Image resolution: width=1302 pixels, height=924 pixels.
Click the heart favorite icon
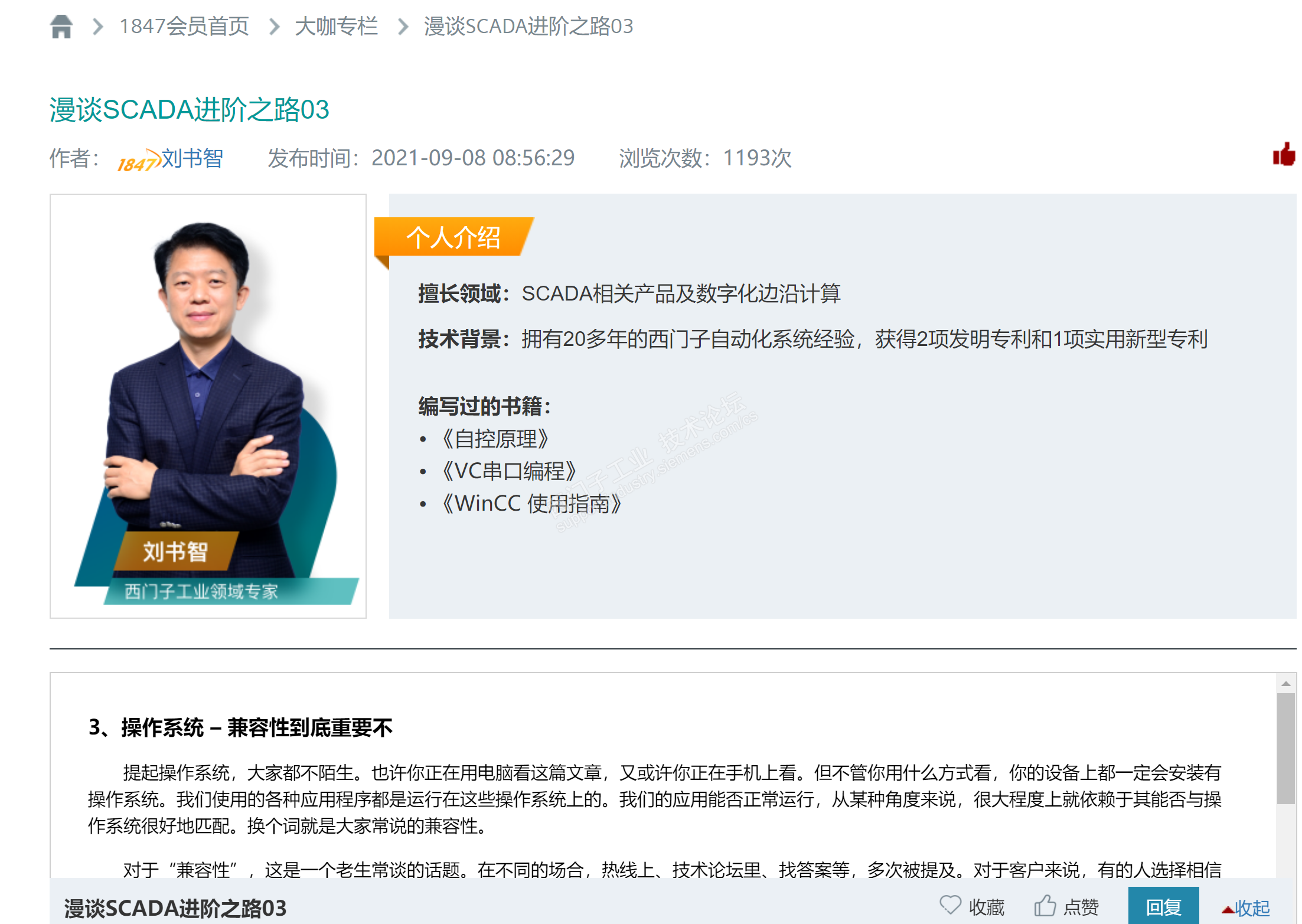click(x=950, y=905)
